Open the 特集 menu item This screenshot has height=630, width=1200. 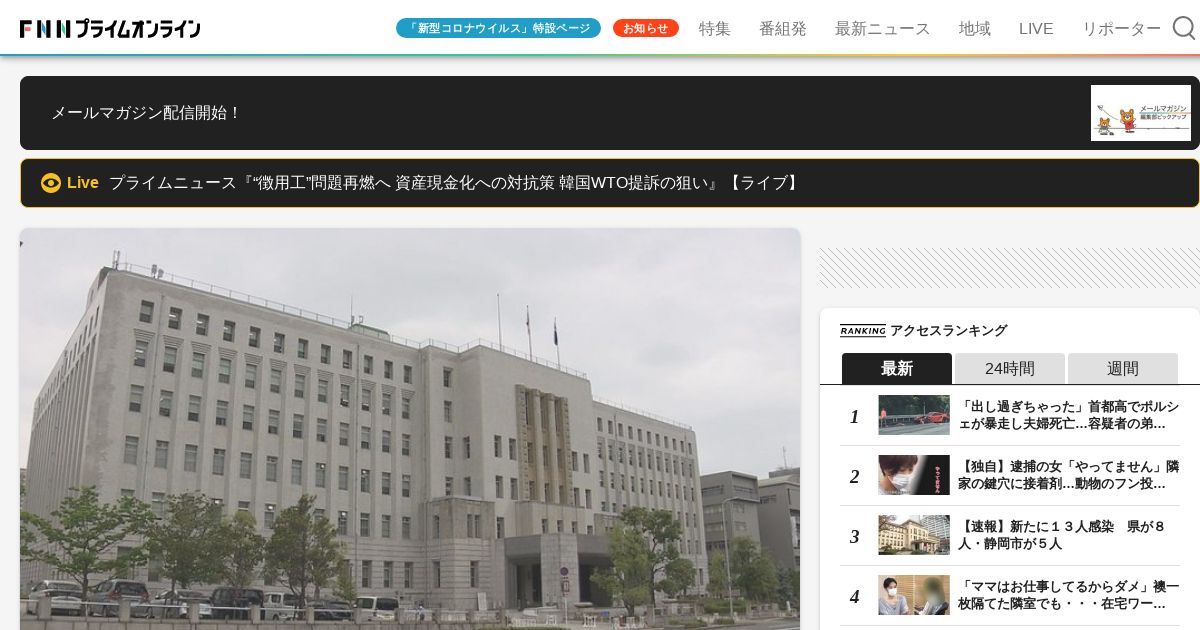pyautogui.click(x=715, y=28)
